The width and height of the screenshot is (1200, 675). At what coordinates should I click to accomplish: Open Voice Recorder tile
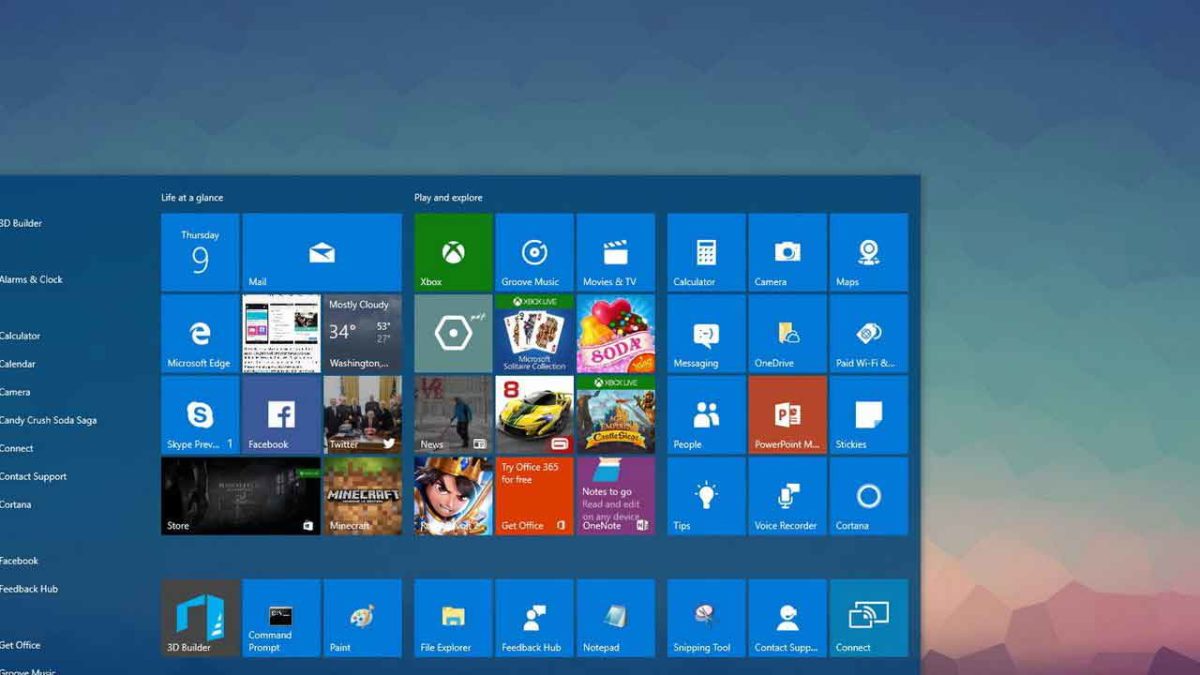[788, 496]
